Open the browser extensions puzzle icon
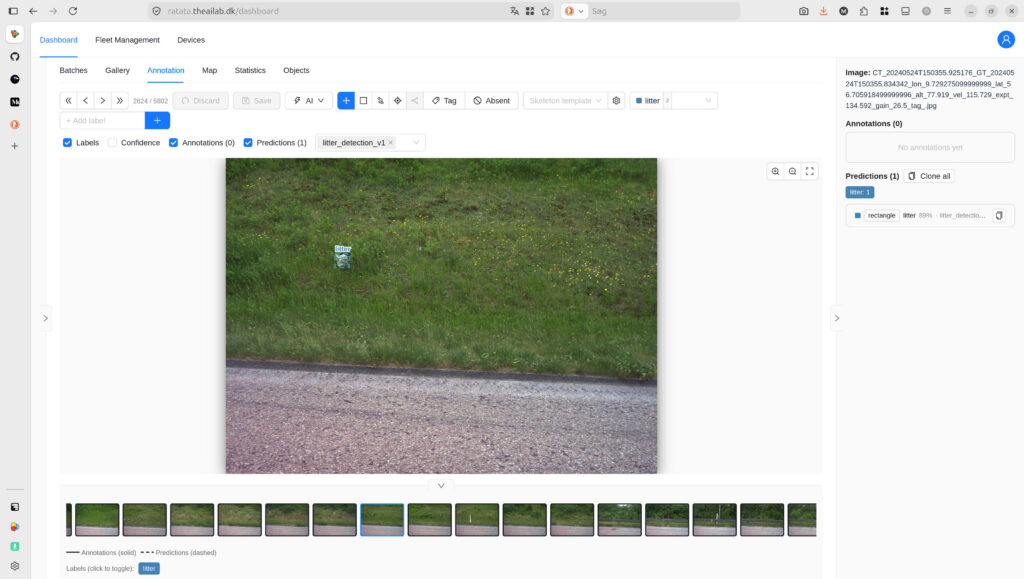This screenshot has height=579, width=1024. [864, 11]
